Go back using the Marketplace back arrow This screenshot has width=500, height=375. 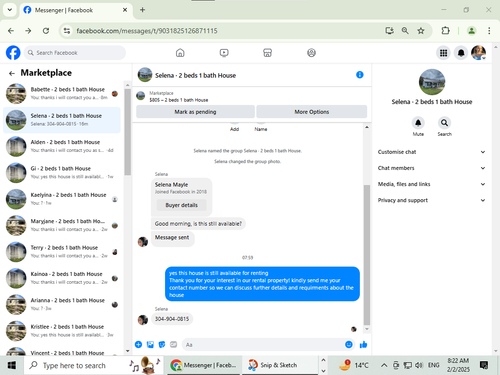[12, 73]
